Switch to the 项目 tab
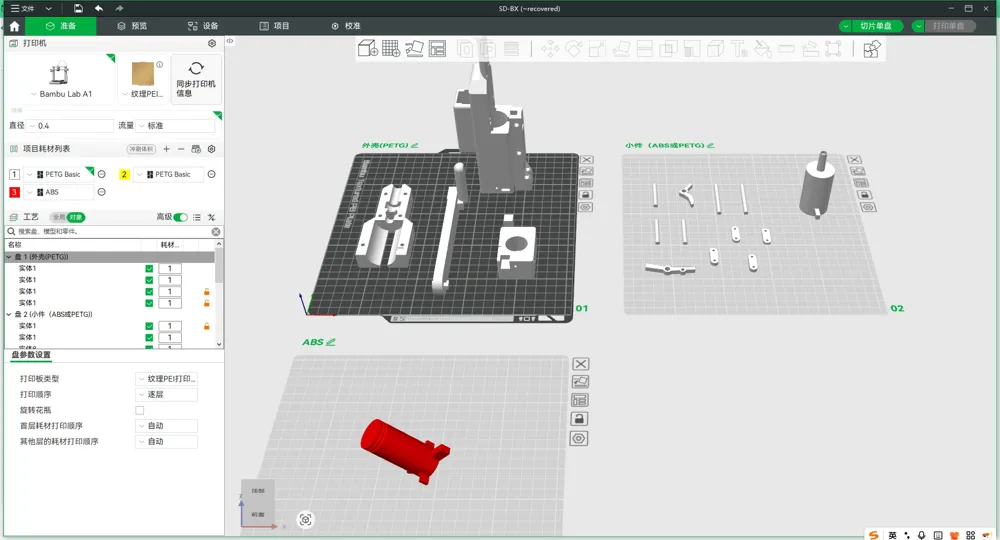1000x540 pixels. (274, 26)
